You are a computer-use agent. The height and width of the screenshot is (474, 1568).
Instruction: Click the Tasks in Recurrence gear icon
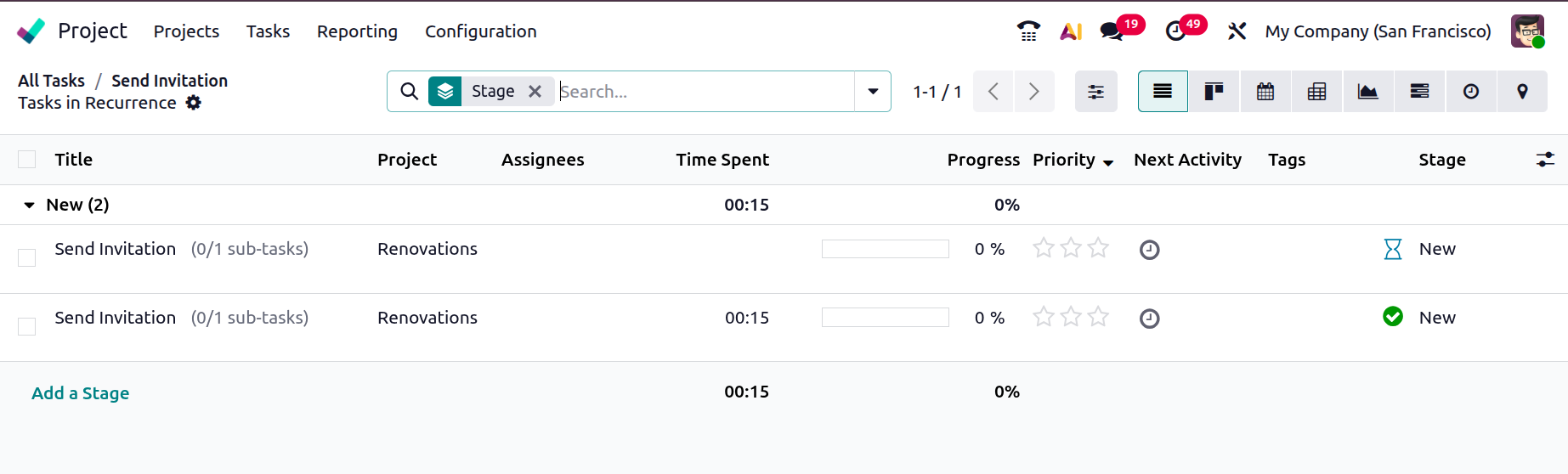[194, 103]
